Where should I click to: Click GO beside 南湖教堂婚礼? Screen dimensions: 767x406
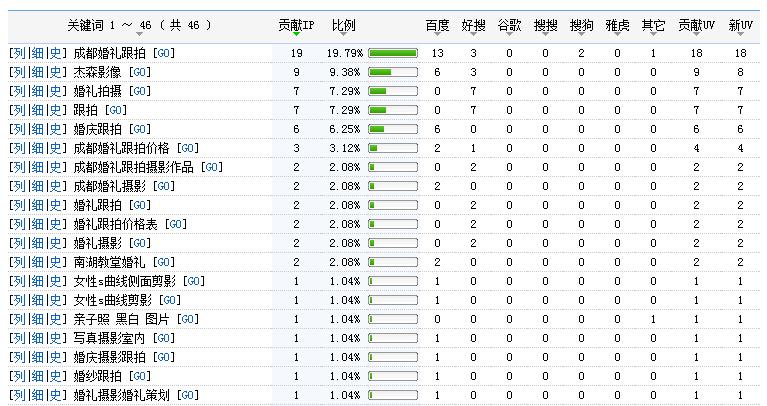tap(162, 262)
